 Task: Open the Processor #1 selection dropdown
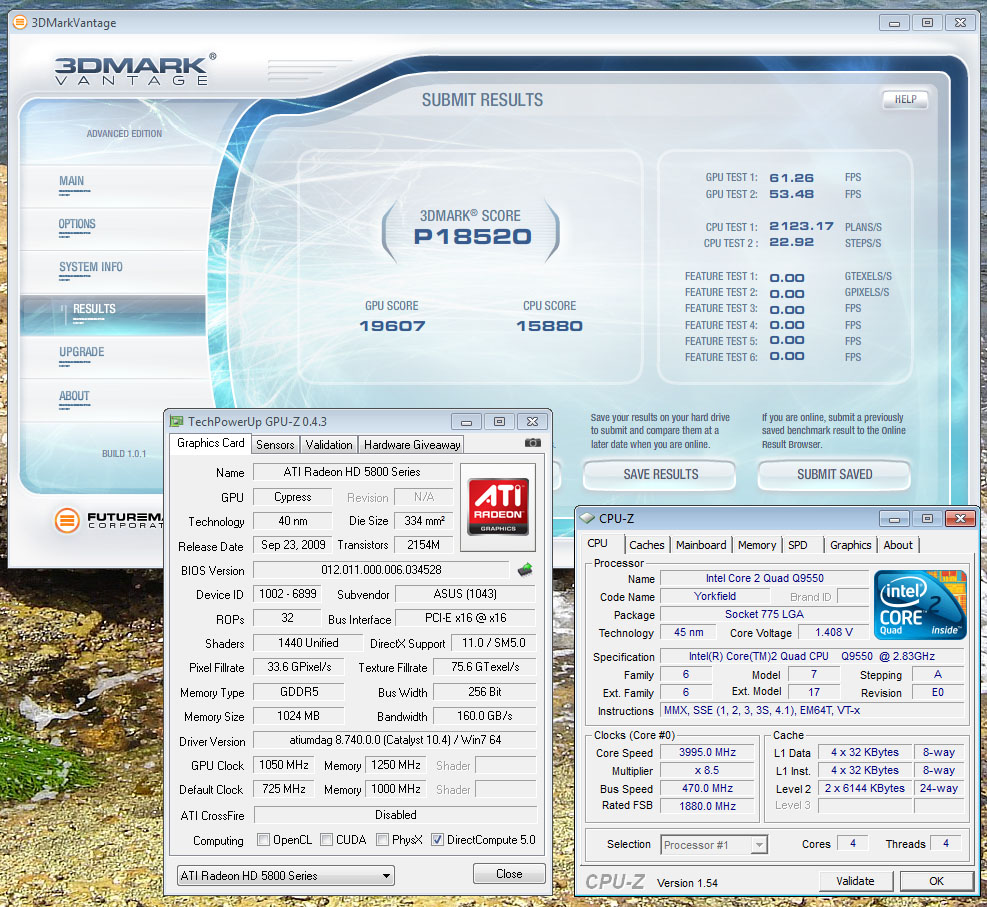(x=714, y=845)
